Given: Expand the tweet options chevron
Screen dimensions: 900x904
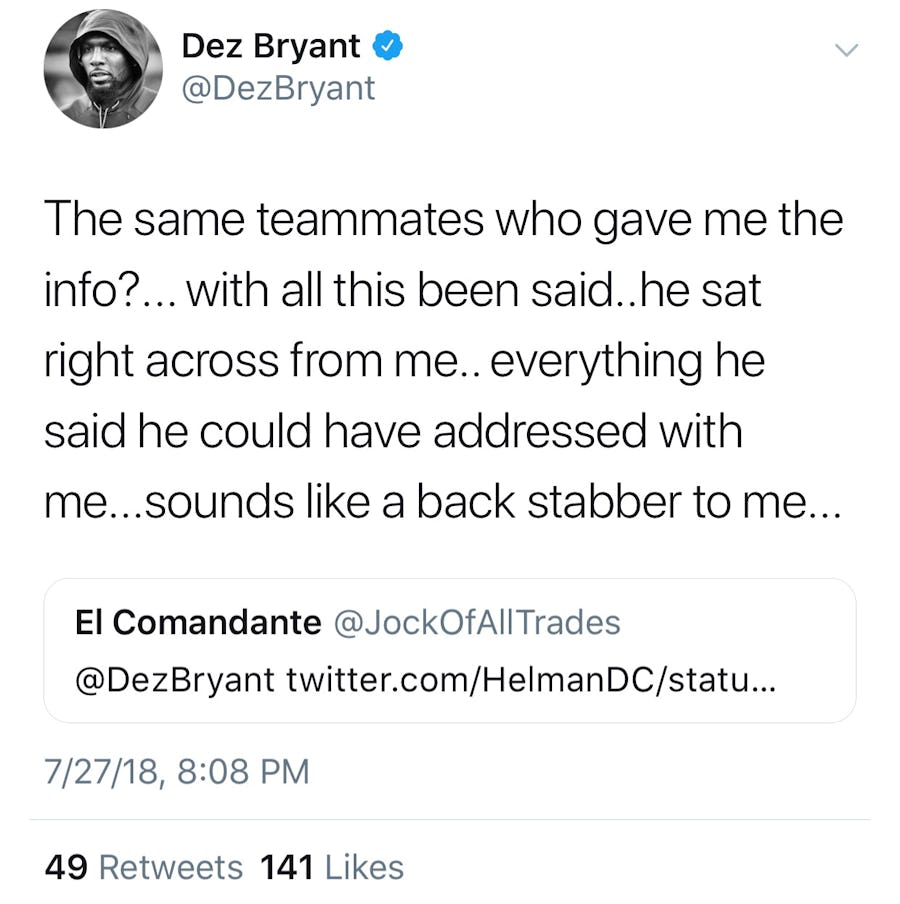Looking at the screenshot, I should coord(846,50).
